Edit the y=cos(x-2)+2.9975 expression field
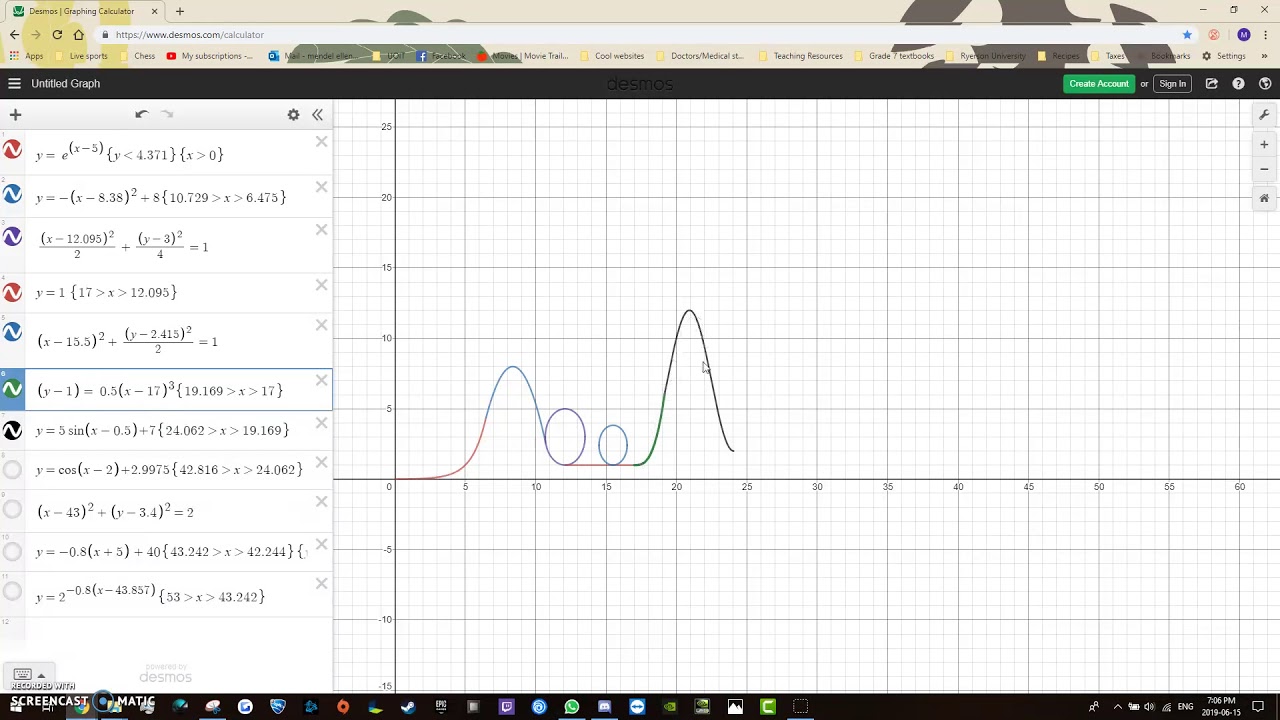The height and width of the screenshot is (720, 1280). tap(169, 469)
